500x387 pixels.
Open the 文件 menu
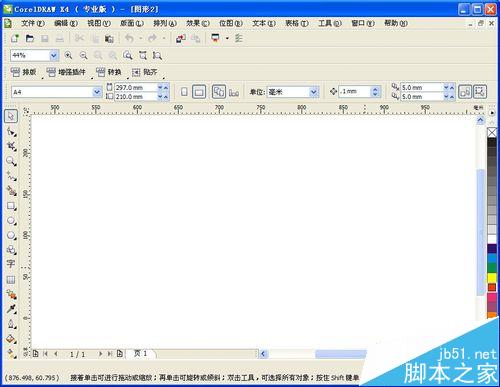33,23
